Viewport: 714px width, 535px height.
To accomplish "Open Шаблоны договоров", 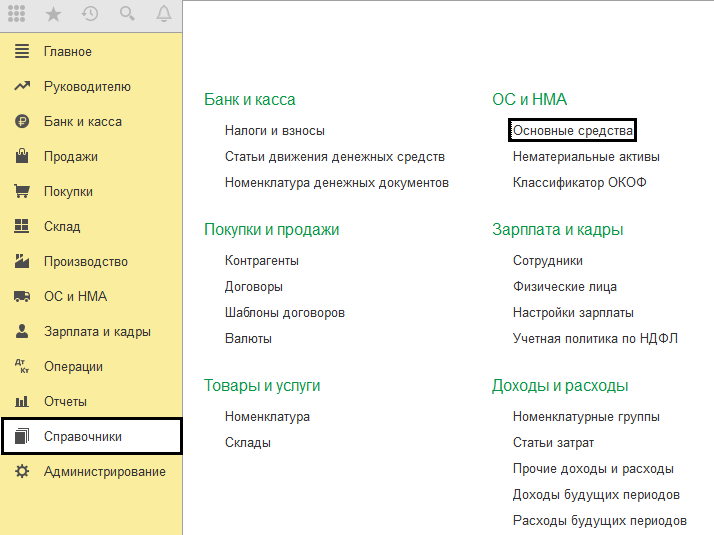I will 285,313.
